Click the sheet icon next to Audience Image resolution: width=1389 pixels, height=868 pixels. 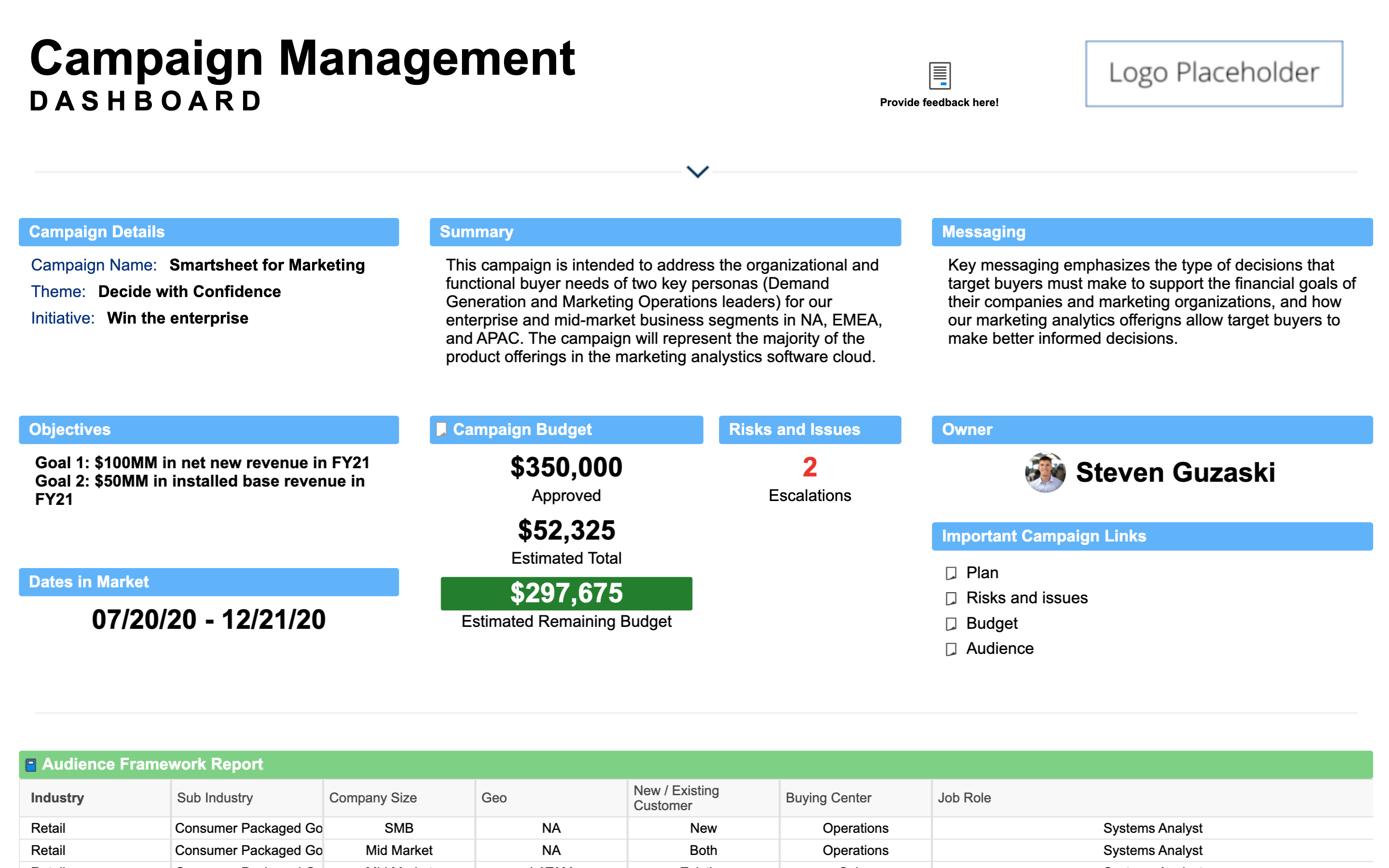pos(951,649)
